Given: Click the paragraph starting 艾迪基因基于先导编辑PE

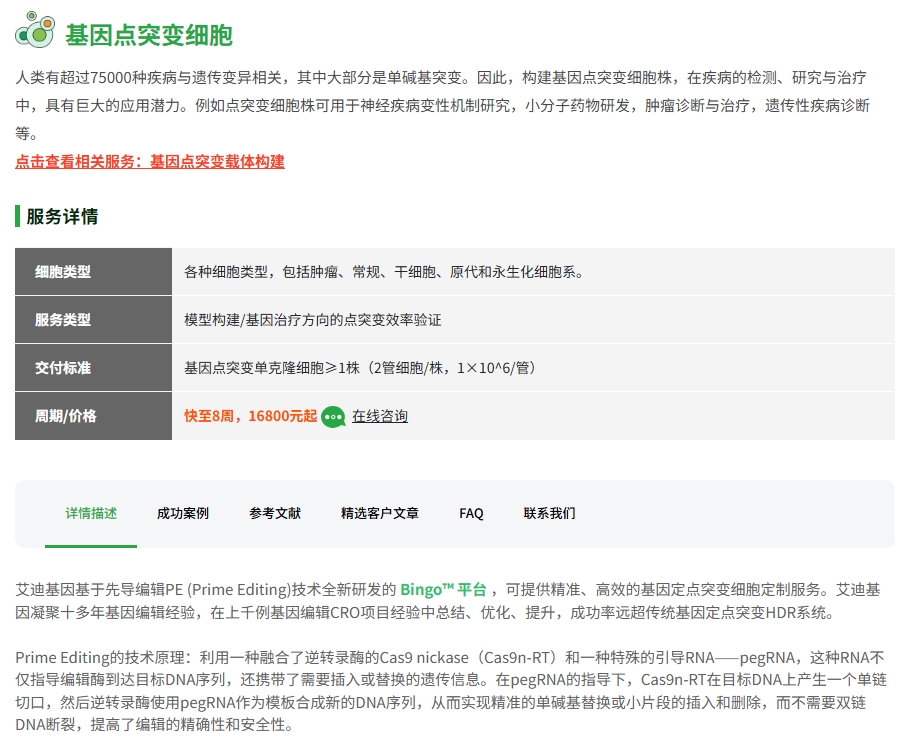Looking at the screenshot, I should click(x=448, y=601).
